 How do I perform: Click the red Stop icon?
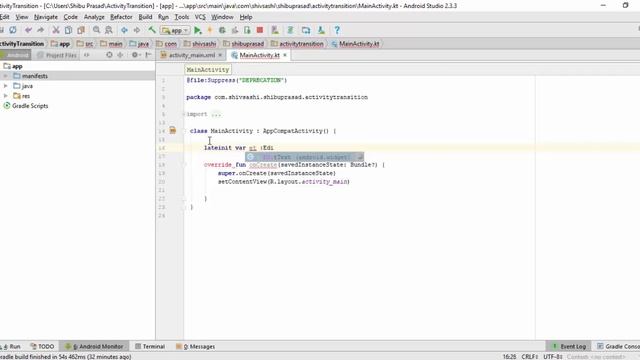[260, 30]
